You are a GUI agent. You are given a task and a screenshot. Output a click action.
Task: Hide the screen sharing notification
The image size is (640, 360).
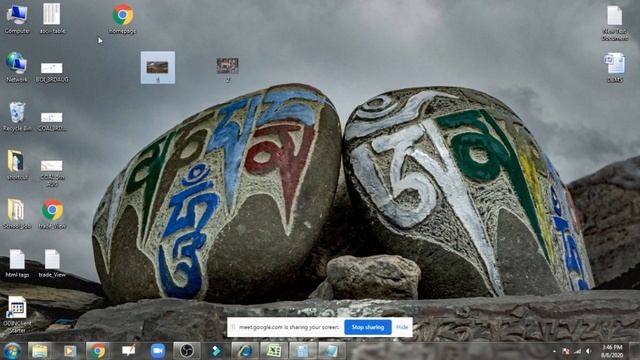(x=402, y=327)
